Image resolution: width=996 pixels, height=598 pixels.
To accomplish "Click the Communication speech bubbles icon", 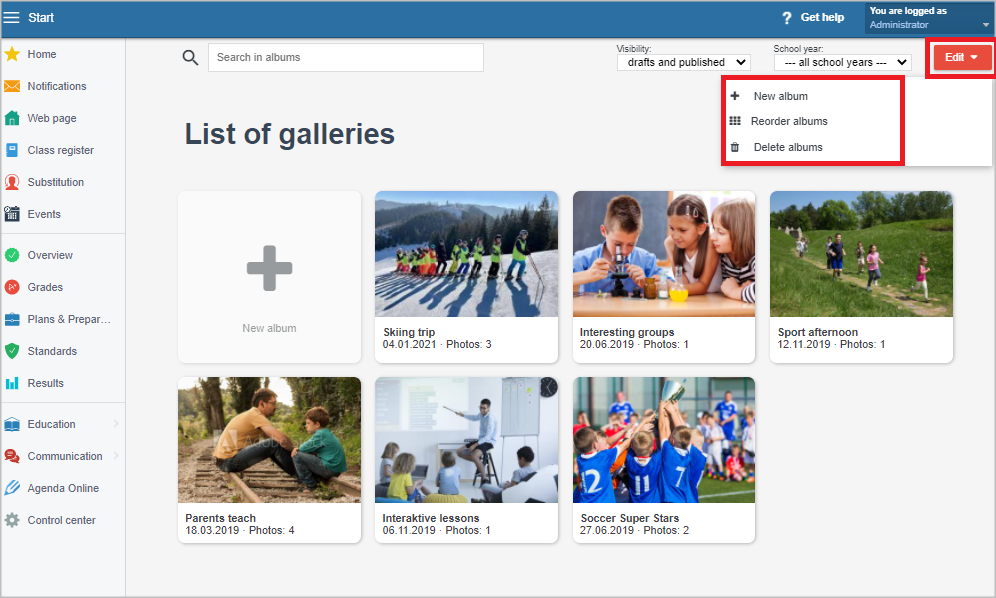I will pyautogui.click(x=12, y=456).
